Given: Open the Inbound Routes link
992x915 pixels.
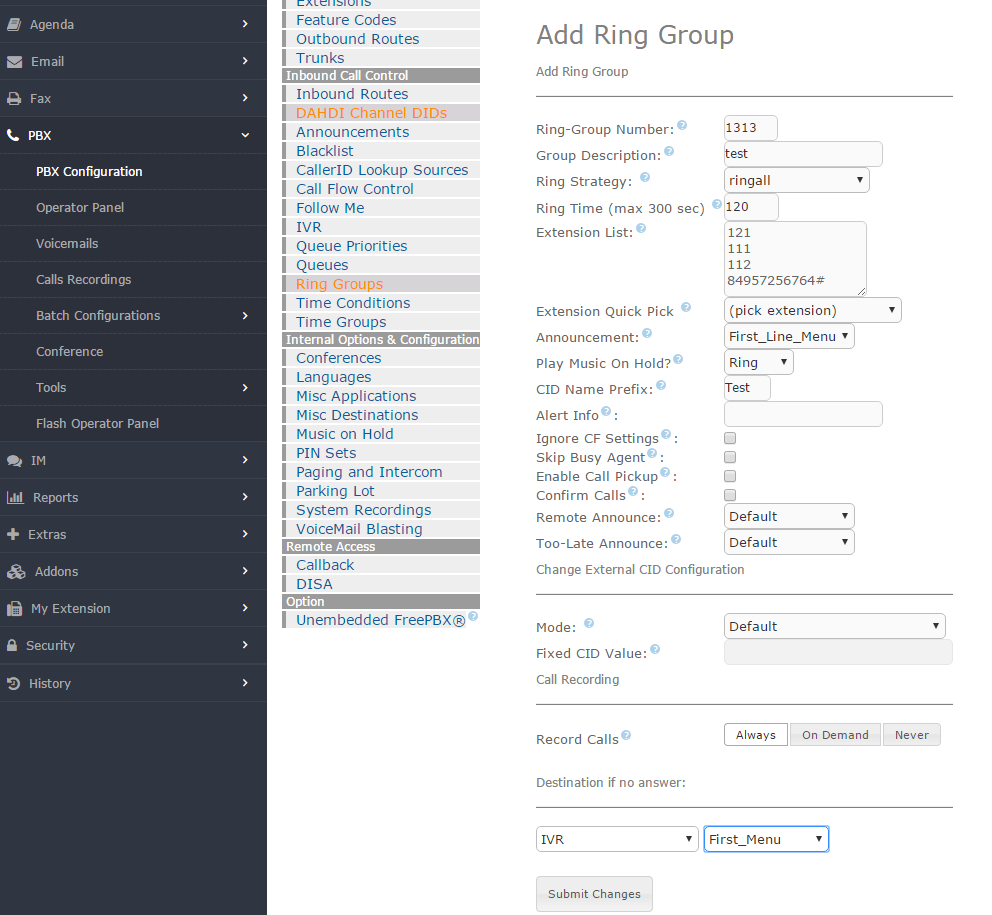Looking at the screenshot, I should coord(352,94).
